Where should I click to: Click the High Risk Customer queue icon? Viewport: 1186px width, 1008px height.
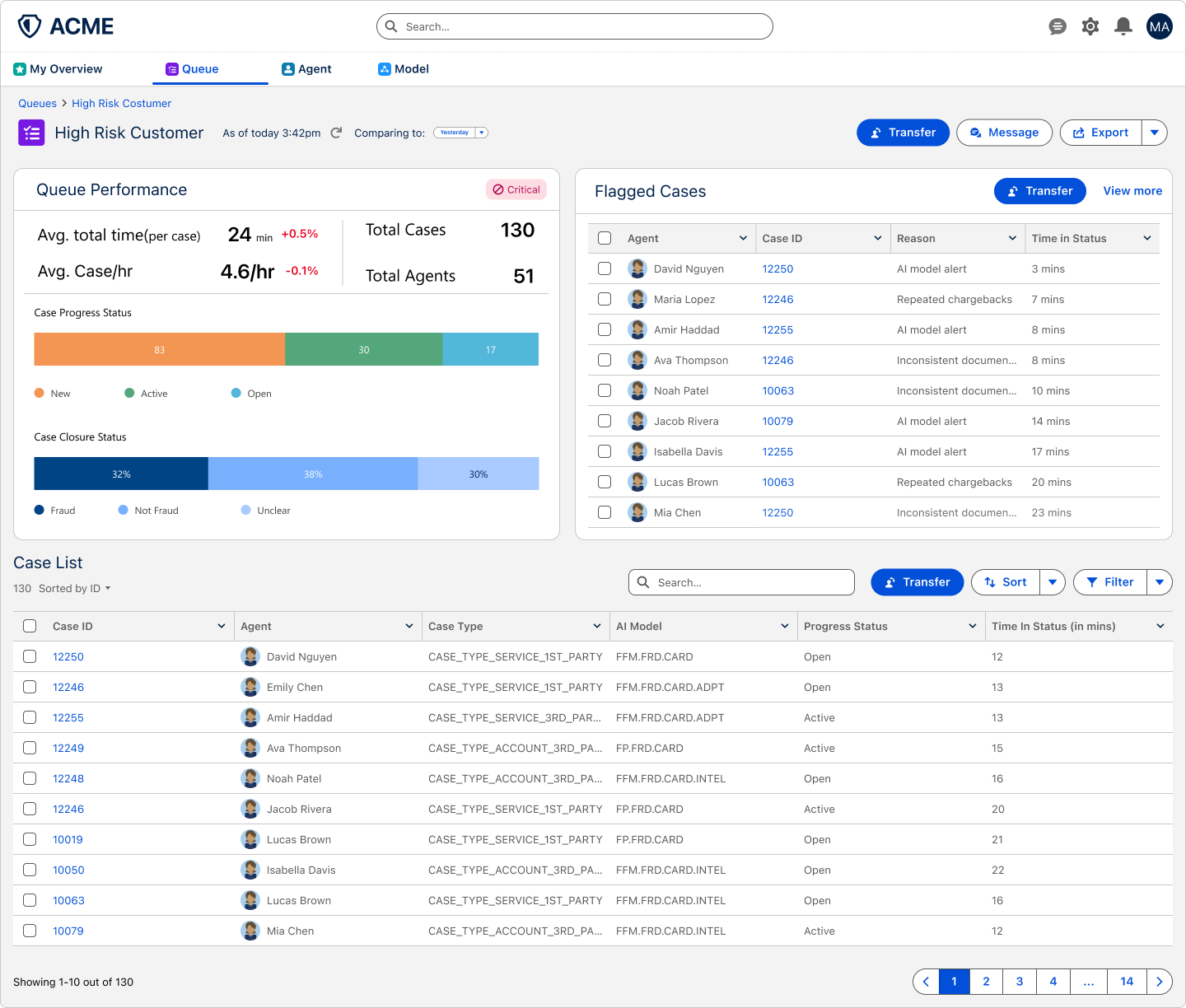tap(31, 133)
